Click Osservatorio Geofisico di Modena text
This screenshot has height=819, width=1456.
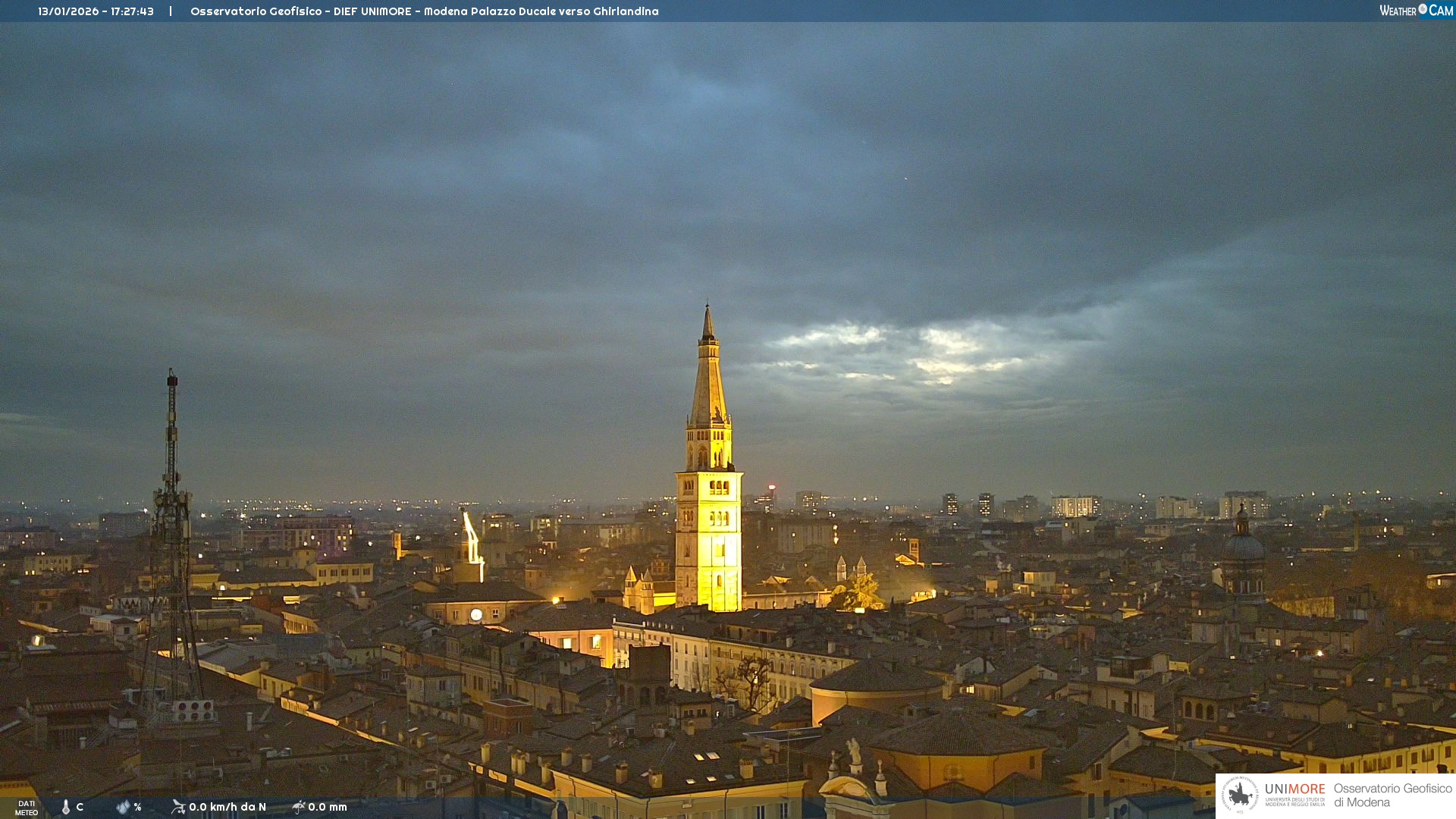click(1392, 795)
